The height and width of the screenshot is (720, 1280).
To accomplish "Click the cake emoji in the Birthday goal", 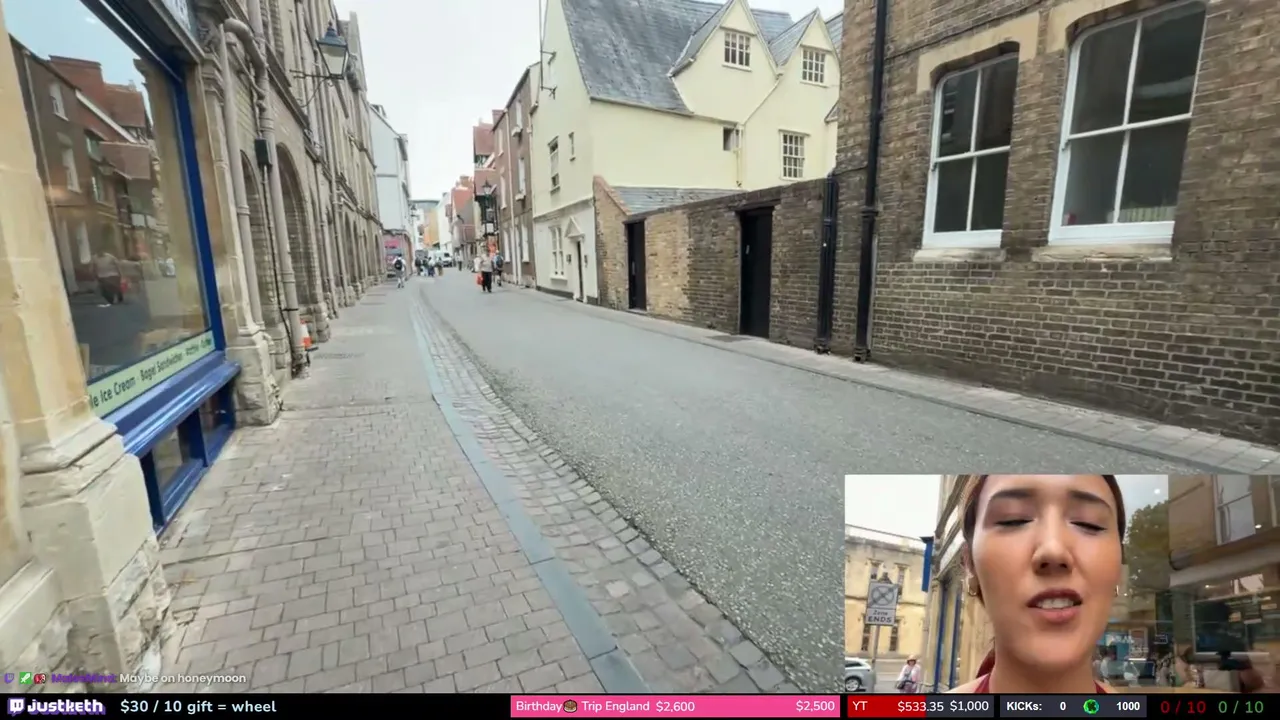I will 570,706.
